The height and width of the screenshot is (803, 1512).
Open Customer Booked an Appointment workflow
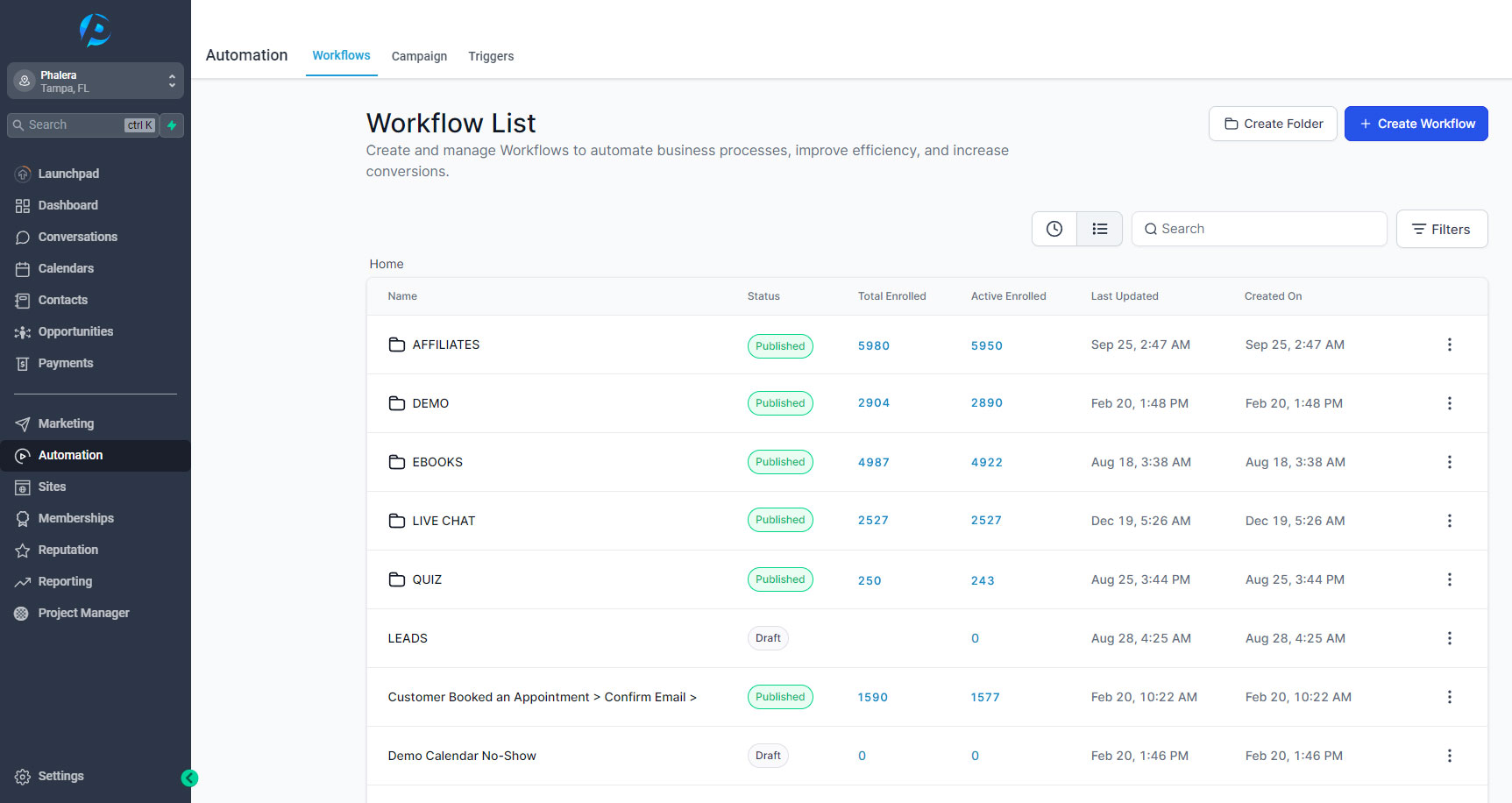point(543,697)
